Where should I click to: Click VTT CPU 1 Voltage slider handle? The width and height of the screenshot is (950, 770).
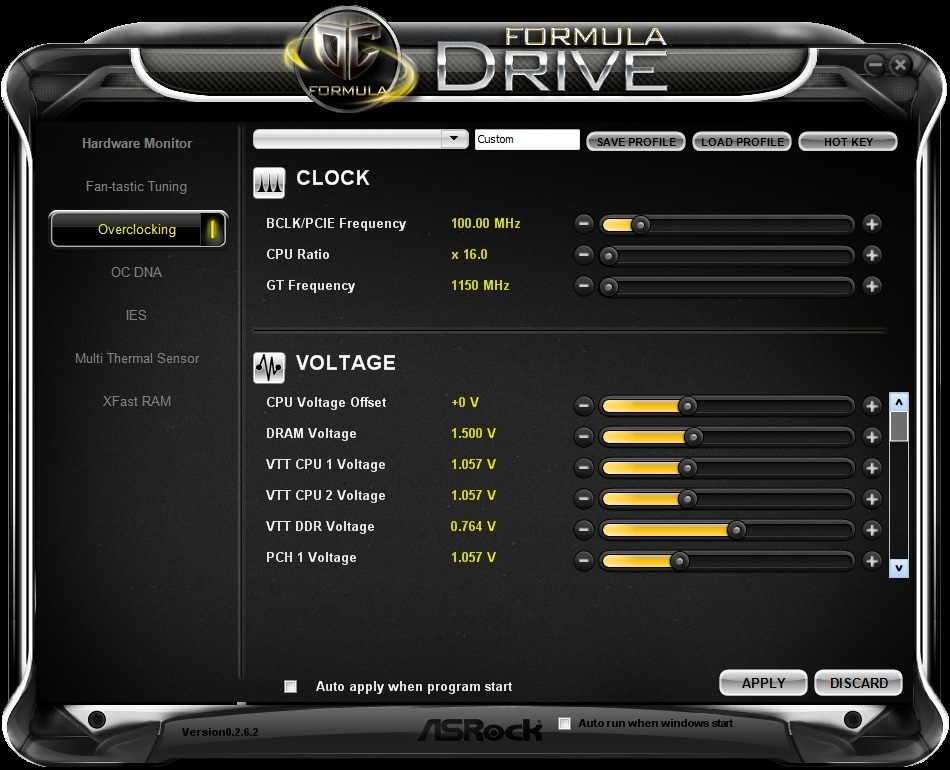pyautogui.click(x=688, y=468)
